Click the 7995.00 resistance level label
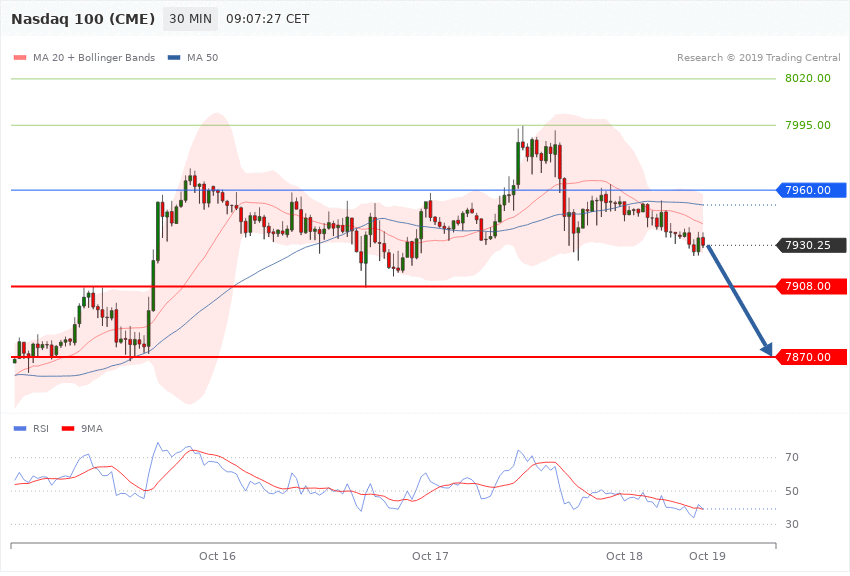This screenshot has width=850, height=576. coord(808,125)
